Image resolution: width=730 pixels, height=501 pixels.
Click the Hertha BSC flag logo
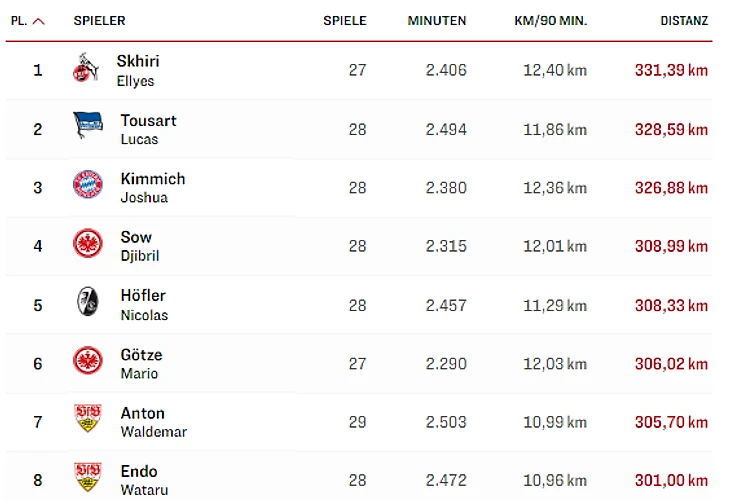point(87,128)
